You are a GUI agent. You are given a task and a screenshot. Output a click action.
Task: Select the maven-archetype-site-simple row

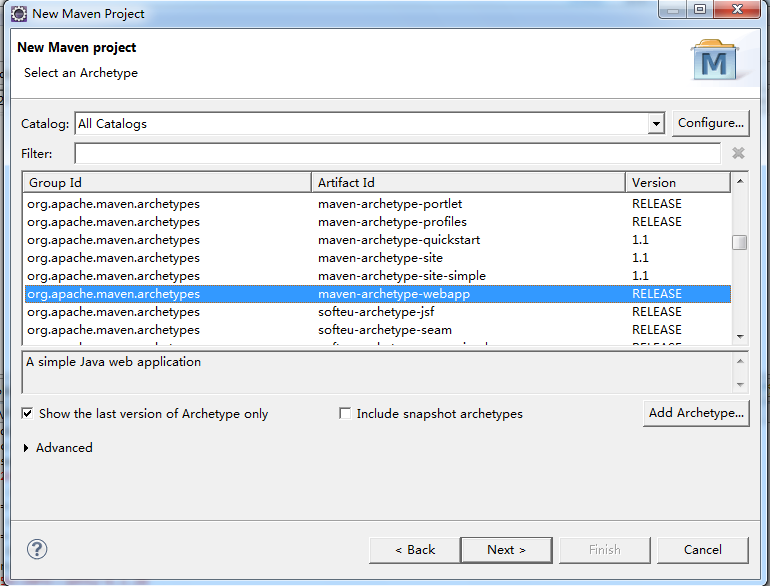coord(378,276)
